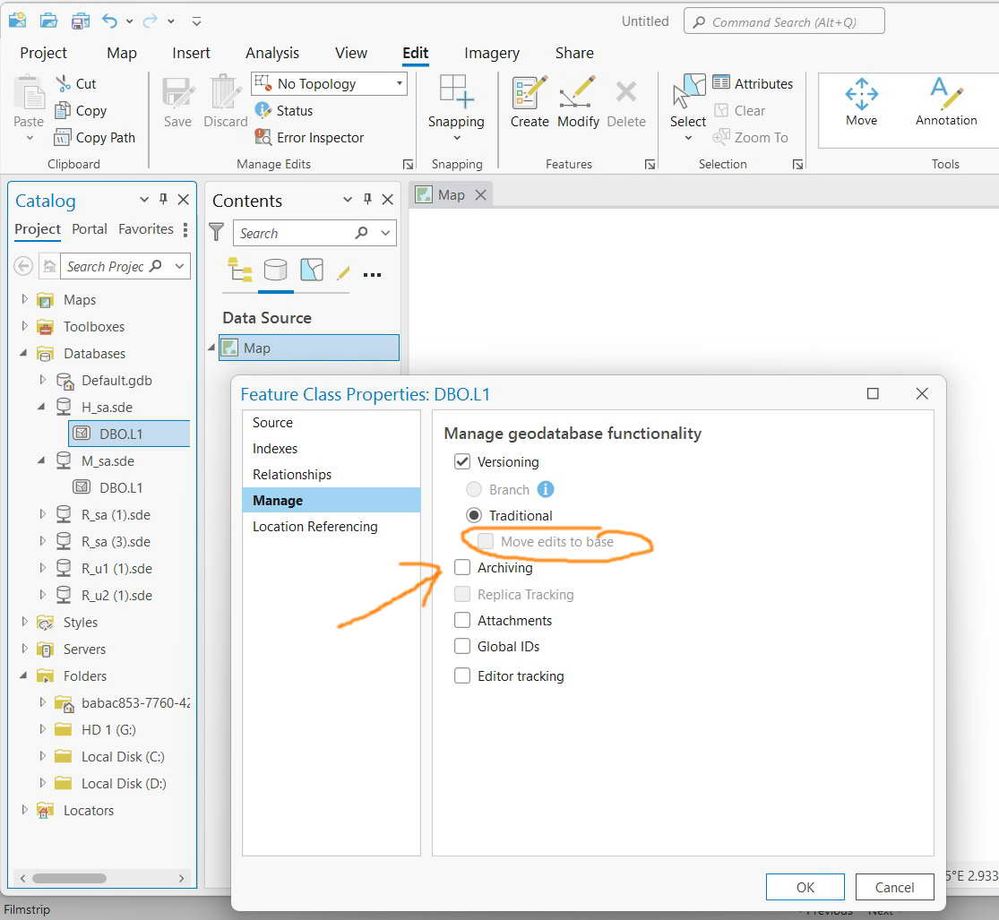The image size is (999, 920).
Task: Open the Error Inspector
Action: tap(309, 137)
